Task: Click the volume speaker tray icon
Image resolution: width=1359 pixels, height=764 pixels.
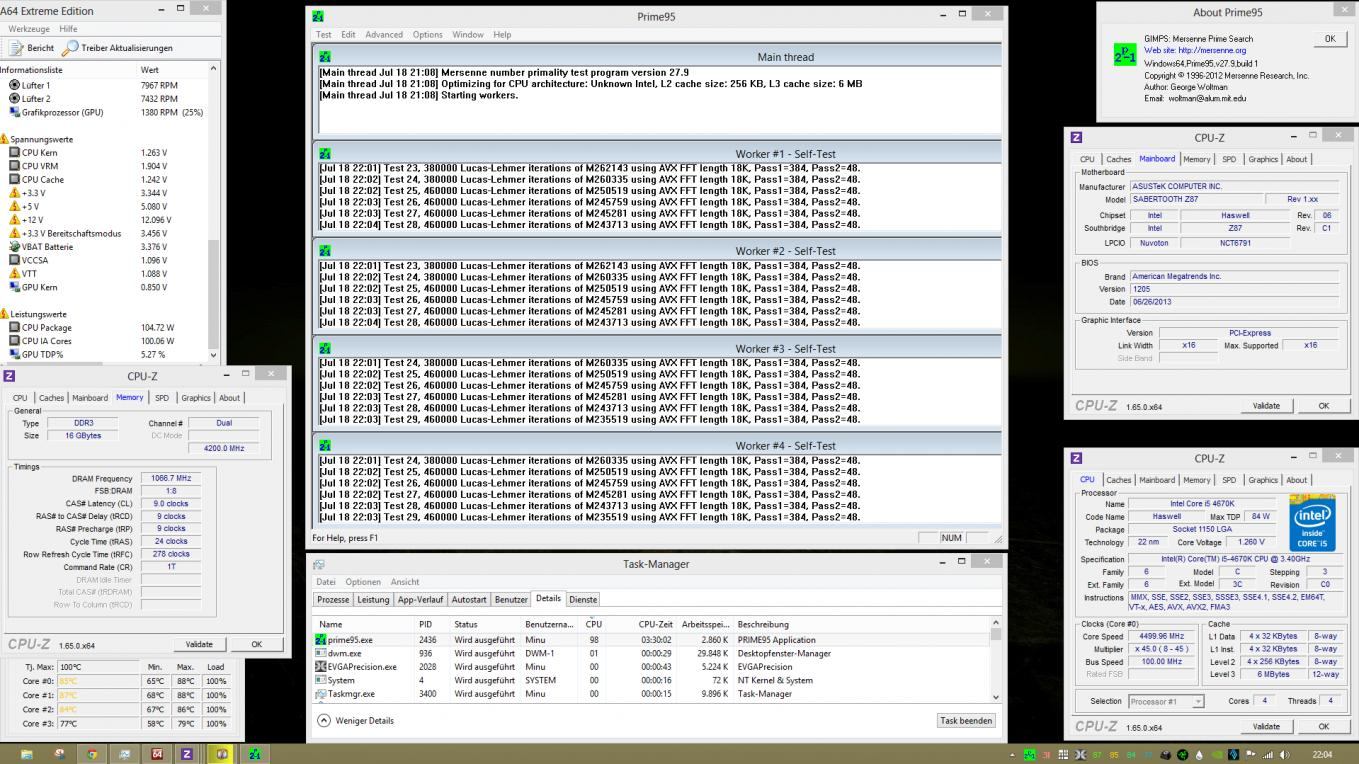Action: click(1286, 754)
